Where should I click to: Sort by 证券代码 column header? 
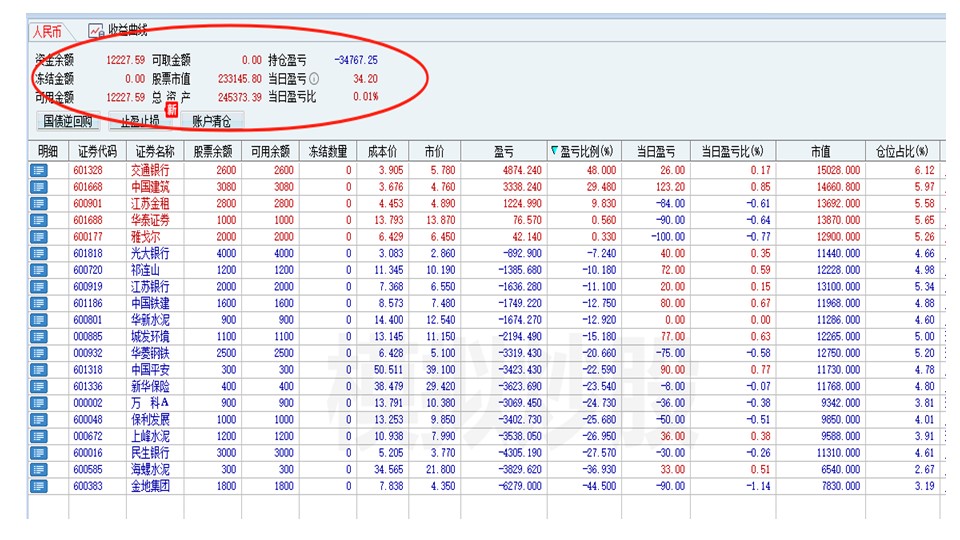97,151
